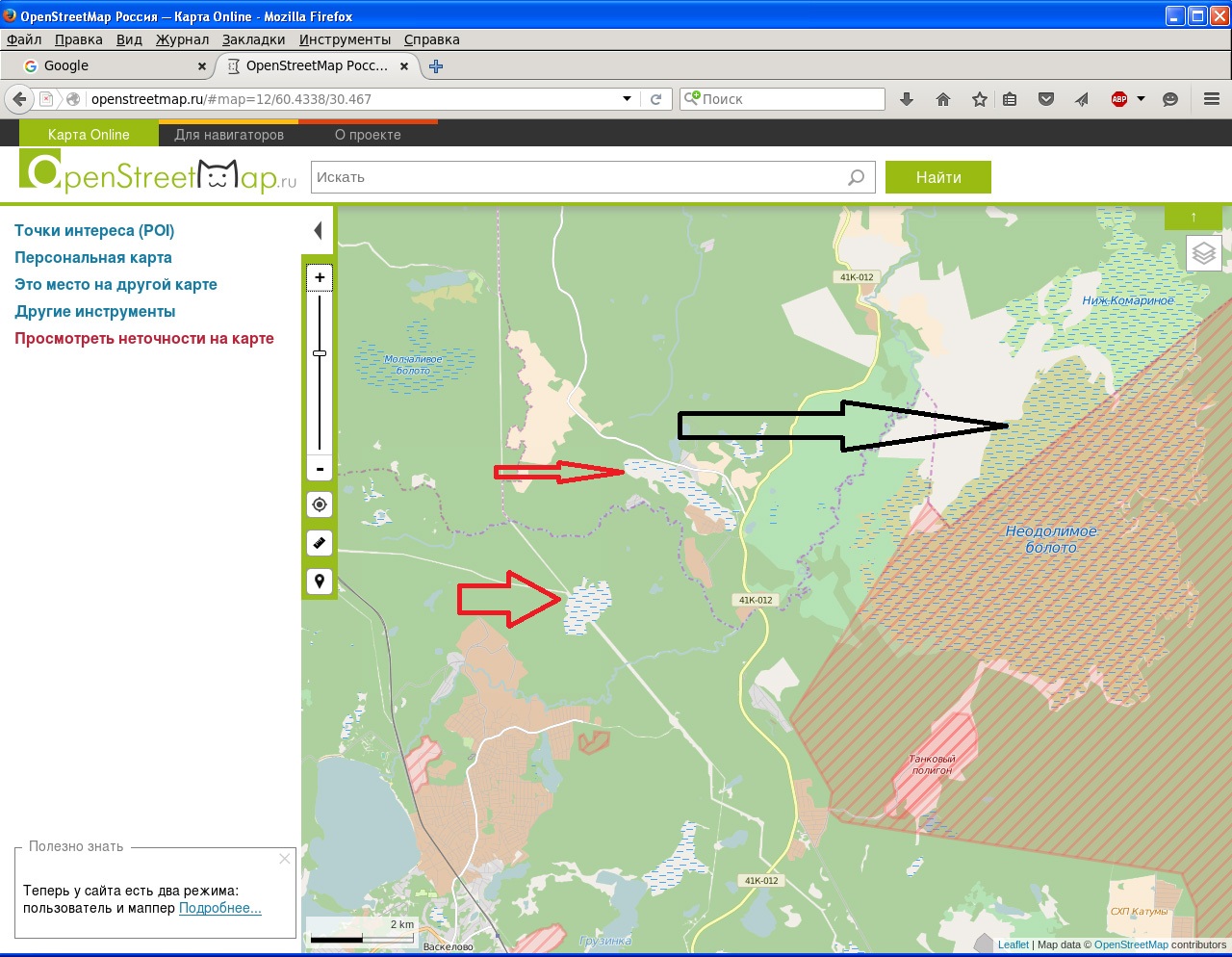This screenshot has height=957, width=1232.
Task: Switch to the Для навигаторов tab
Action: click(229, 134)
